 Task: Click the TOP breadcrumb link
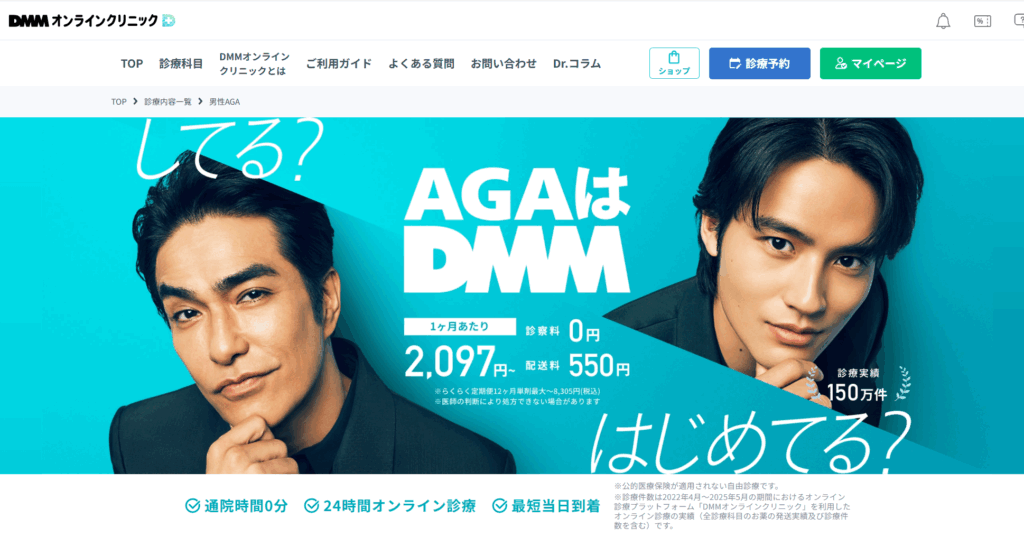tap(118, 102)
